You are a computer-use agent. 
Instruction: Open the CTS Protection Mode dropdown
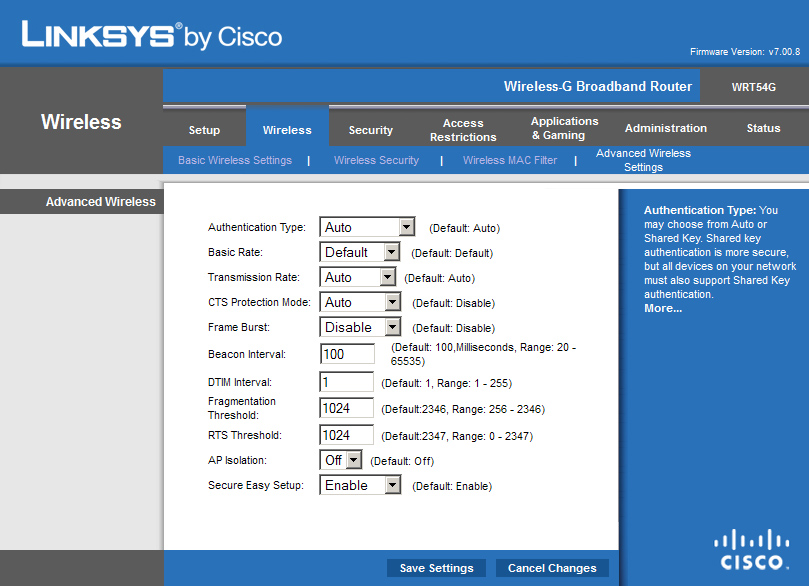pyautogui.click(x=360, y=302)
